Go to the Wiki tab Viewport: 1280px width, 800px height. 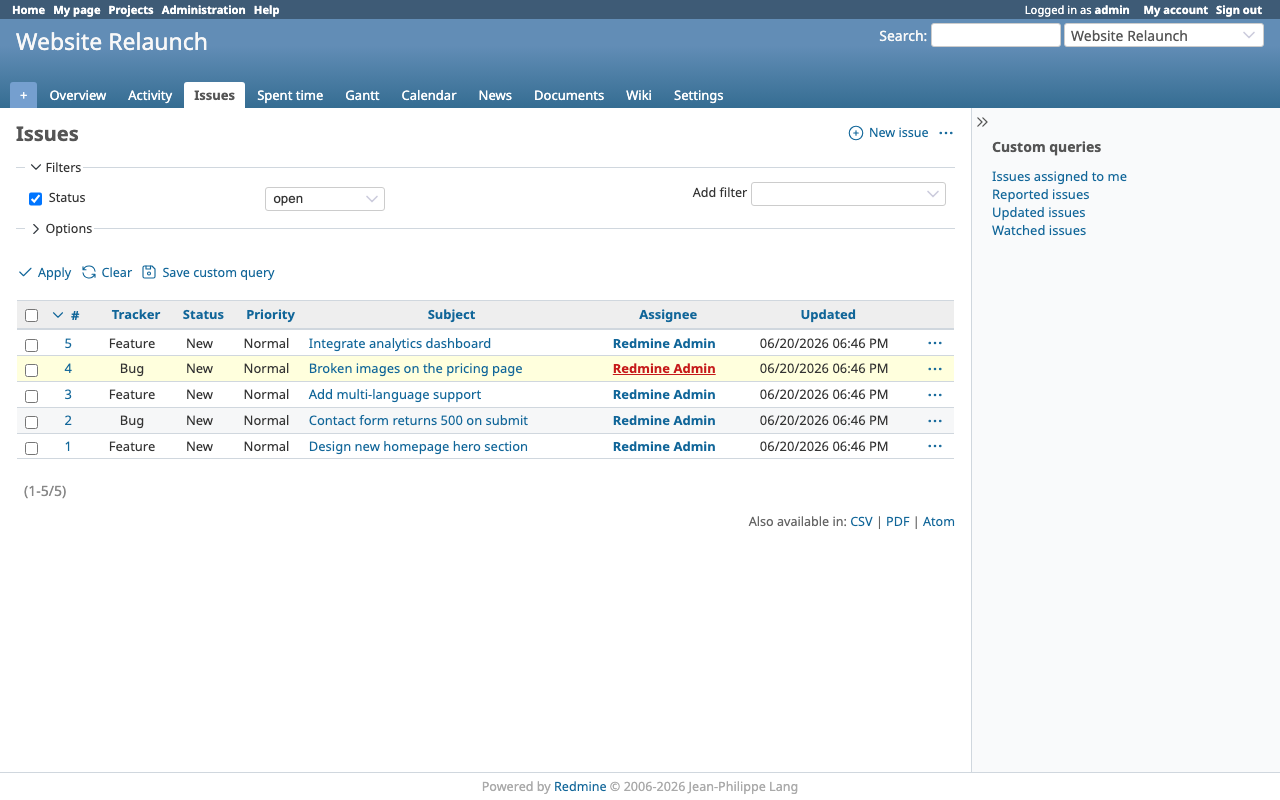tap(639, 95)
